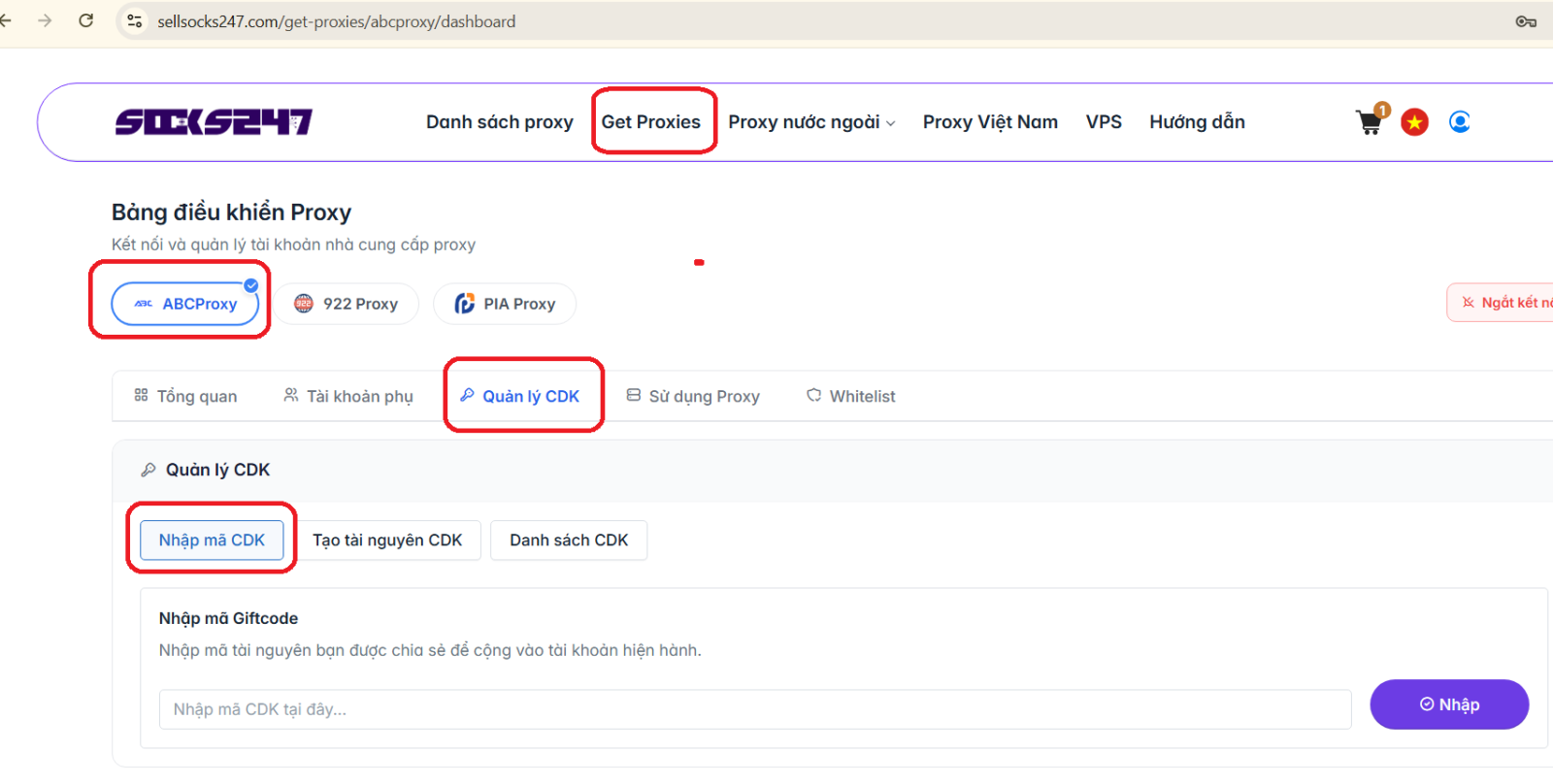Click the SOCKS247 logo
The width and height of the screenshot is (1553, 784).
point(214,122)
